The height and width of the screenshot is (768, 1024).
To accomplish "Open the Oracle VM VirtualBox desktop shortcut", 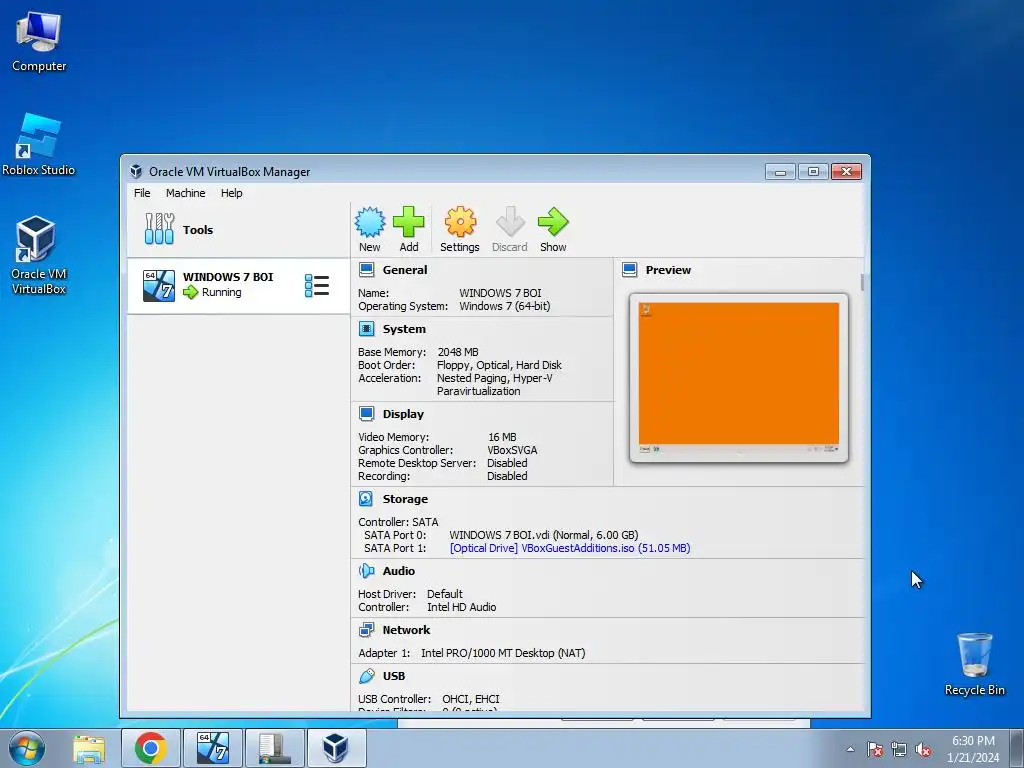I will 39,255.
